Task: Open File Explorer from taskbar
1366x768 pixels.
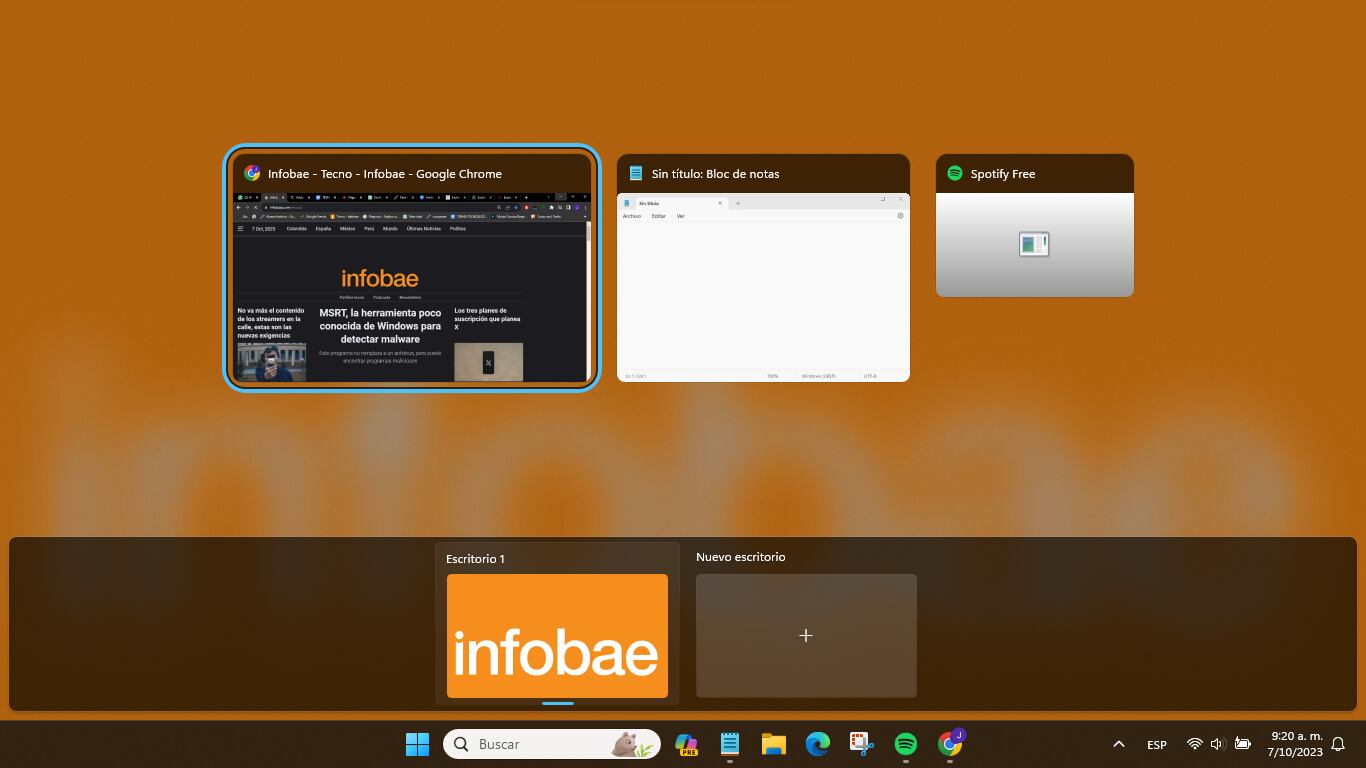Action: coord(773,744)
